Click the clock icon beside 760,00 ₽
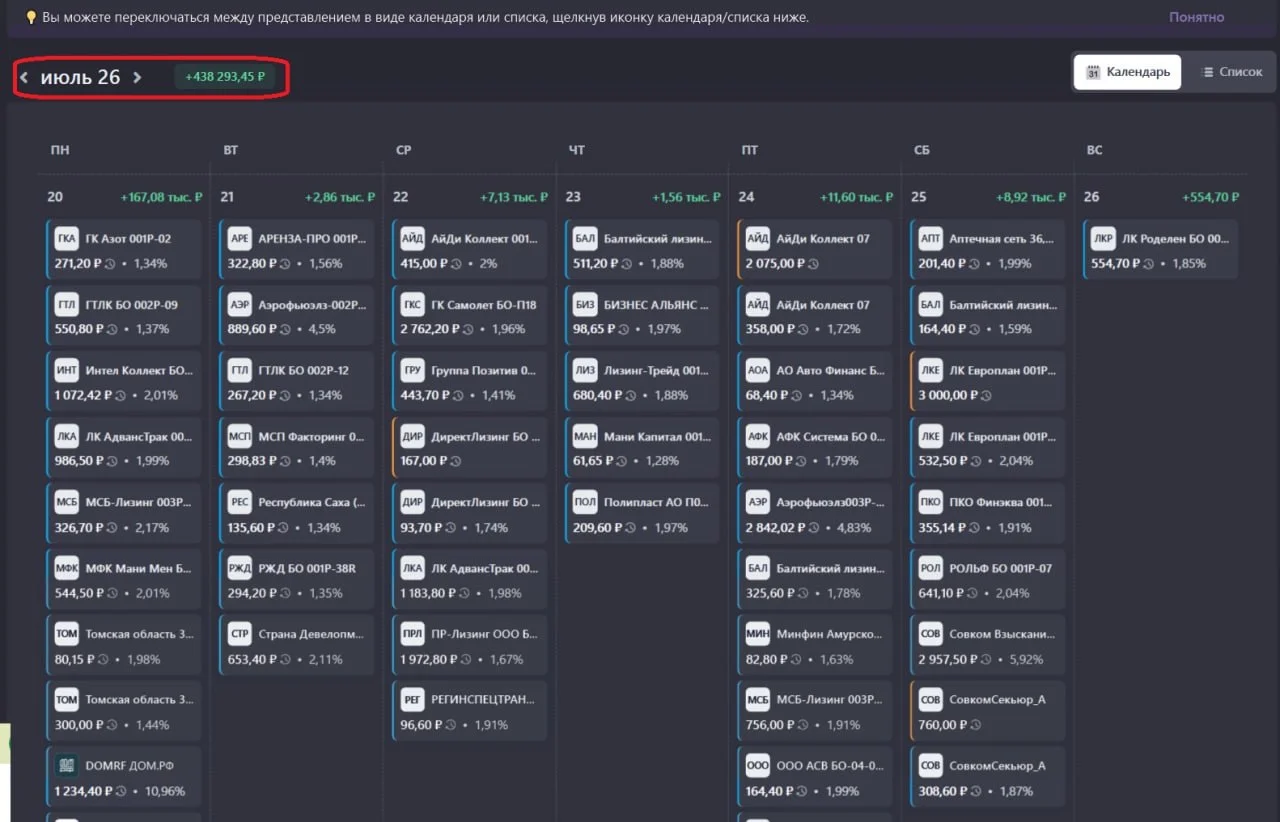 976,725
